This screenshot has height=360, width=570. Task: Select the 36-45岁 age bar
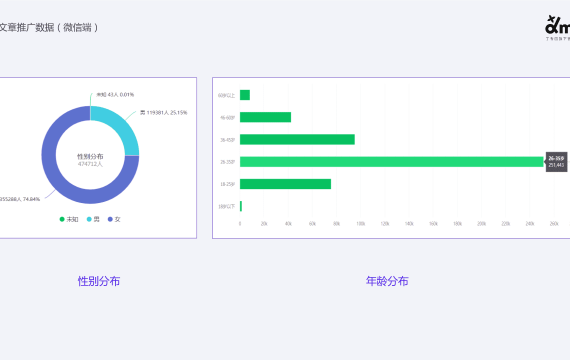[x=297, y=139]
